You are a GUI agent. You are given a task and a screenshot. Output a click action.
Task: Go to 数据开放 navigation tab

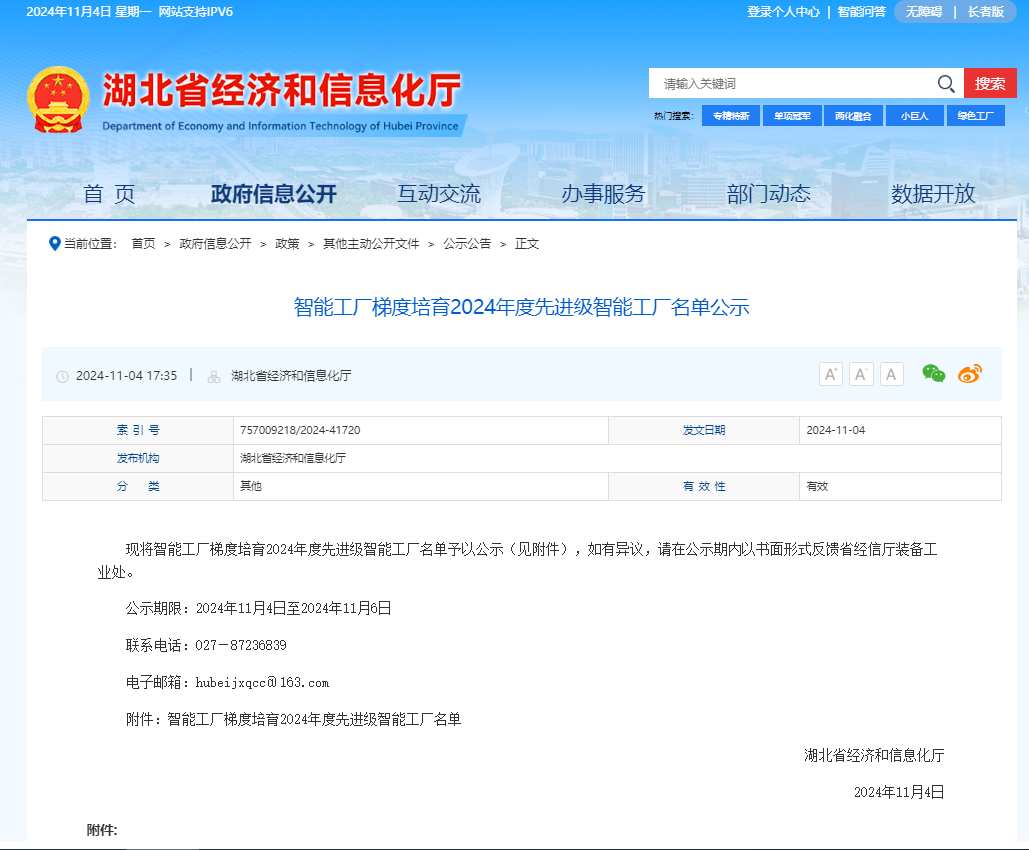(x=933, y=194)
